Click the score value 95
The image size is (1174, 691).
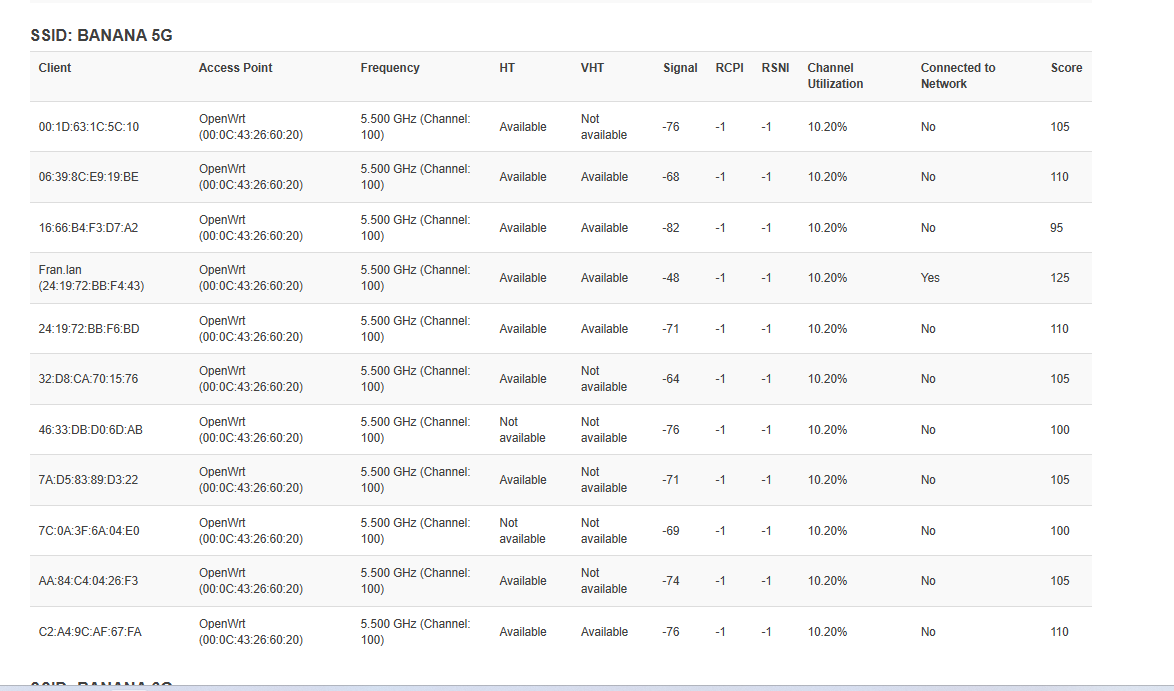coord(1056,228)
